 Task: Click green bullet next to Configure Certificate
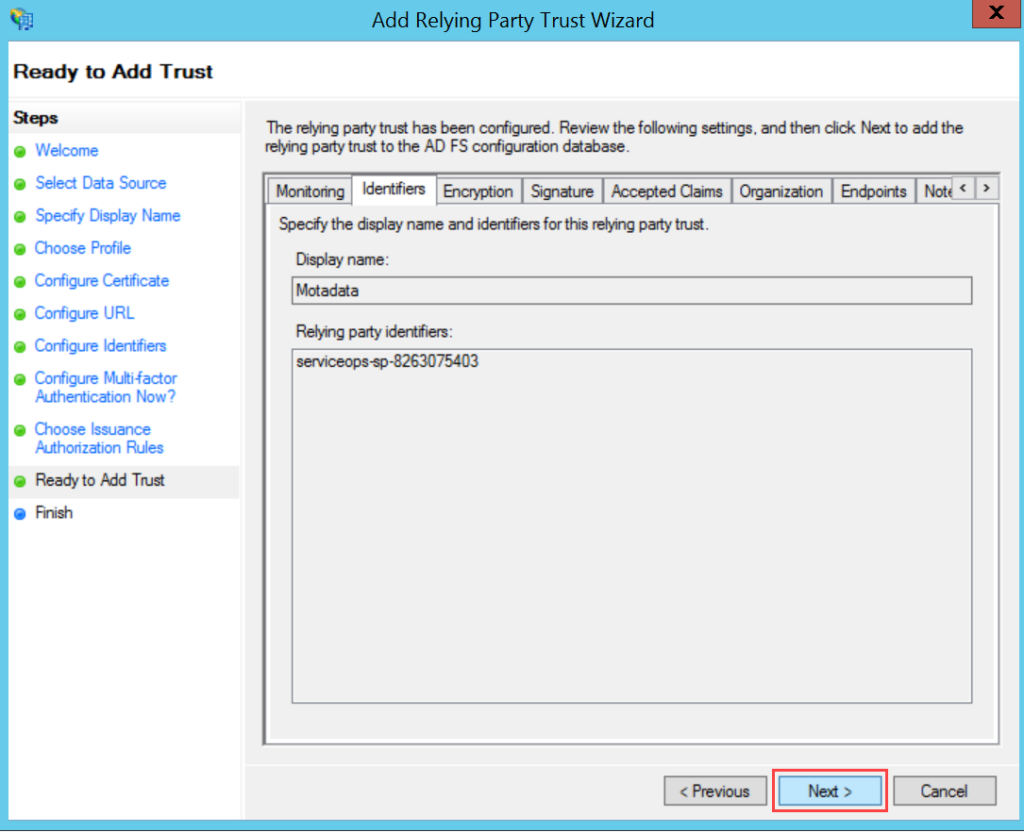click(19, 282)
